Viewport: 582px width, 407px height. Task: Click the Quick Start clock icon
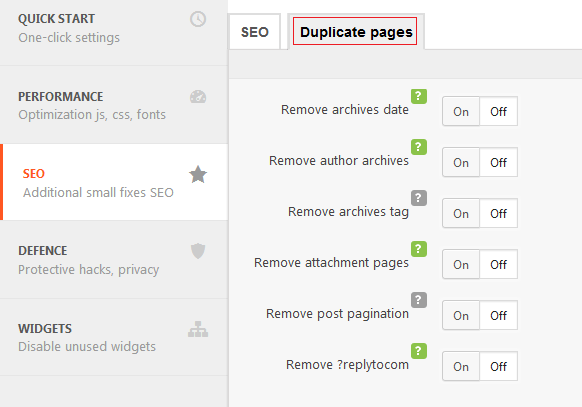click(x=198, y=19)
